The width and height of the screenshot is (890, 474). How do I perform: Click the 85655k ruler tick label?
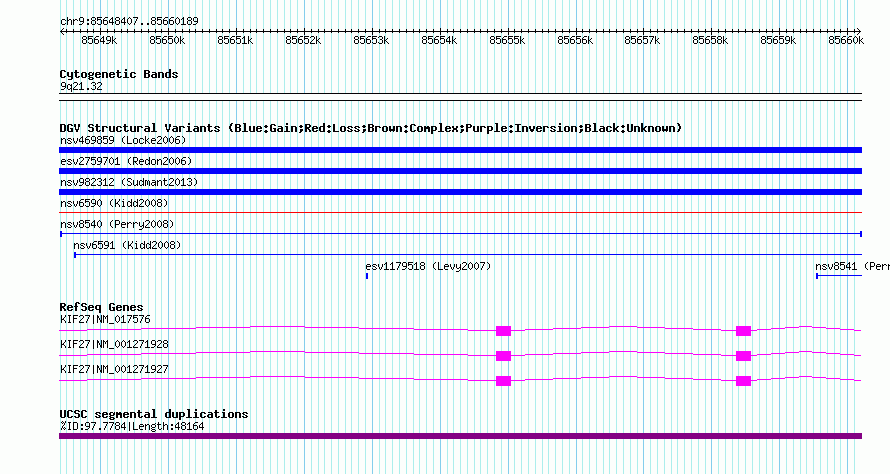(x=507, y=40)
